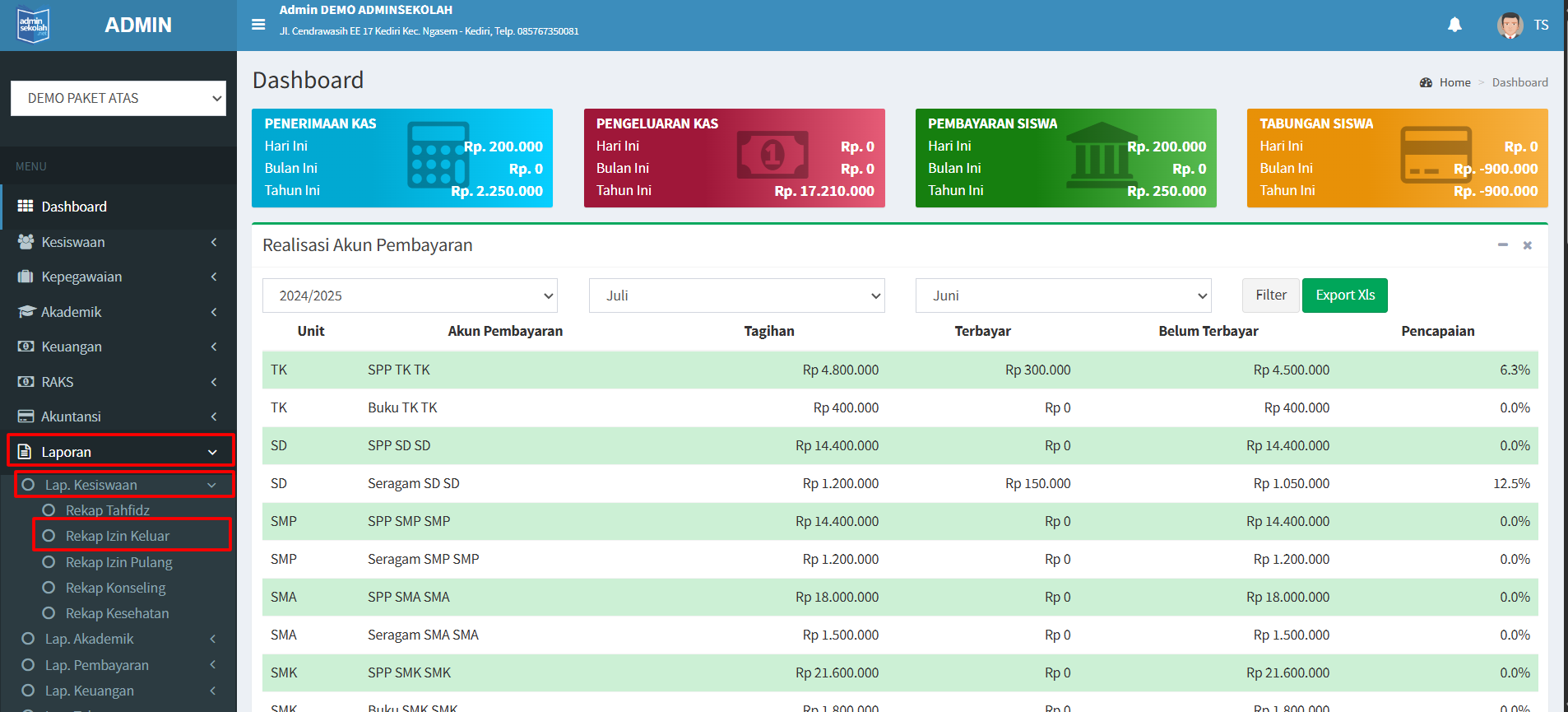Open the notification bell
The image size is (1568, 712).
tap(1454, 25)
